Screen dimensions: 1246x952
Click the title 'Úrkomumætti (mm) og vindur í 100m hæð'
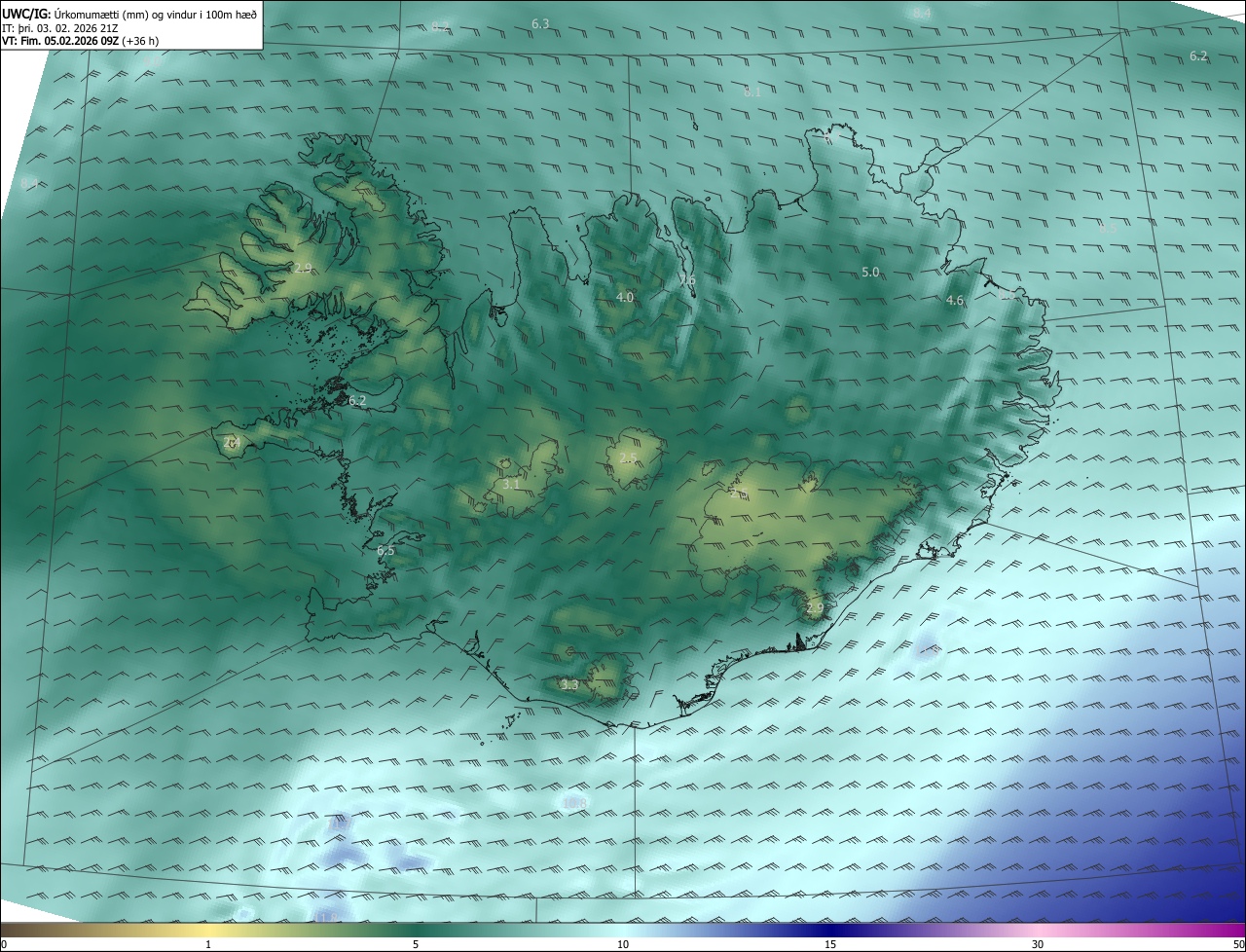click(156, 13)
